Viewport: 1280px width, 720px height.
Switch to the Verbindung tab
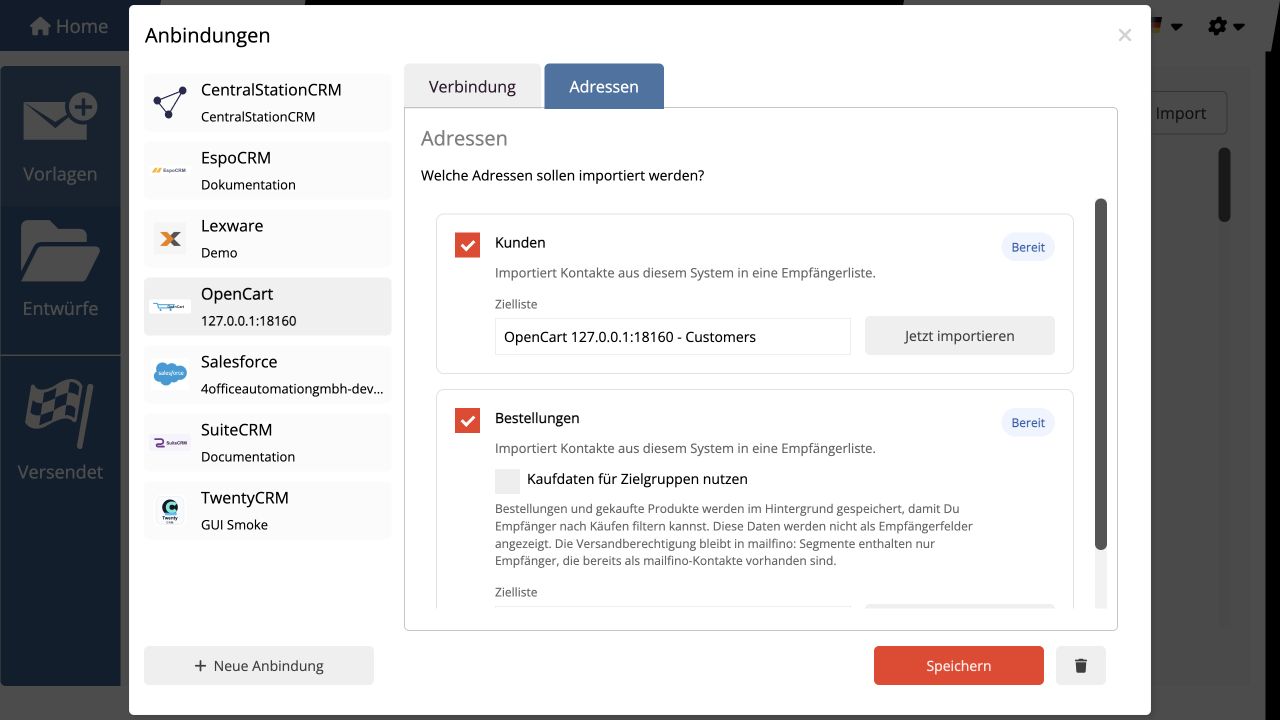[x=472, y=86]
